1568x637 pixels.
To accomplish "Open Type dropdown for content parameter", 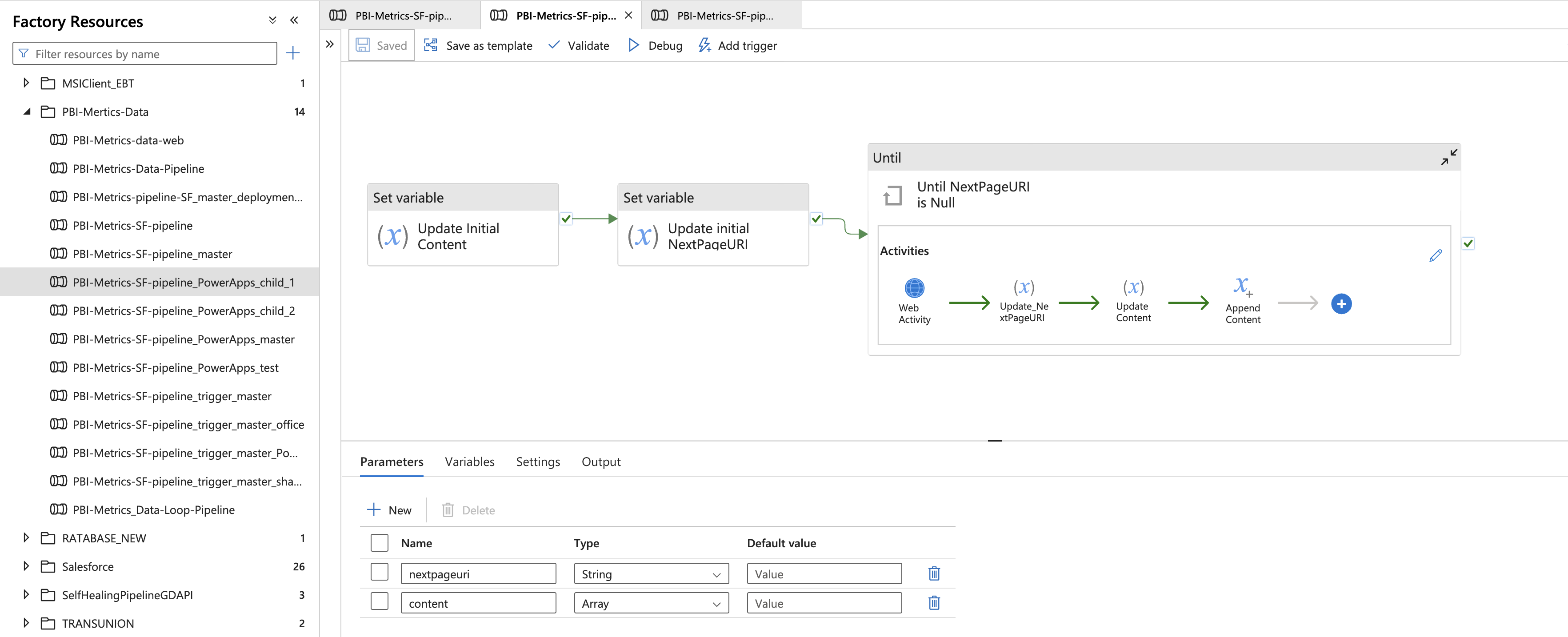I will (651, 603).
